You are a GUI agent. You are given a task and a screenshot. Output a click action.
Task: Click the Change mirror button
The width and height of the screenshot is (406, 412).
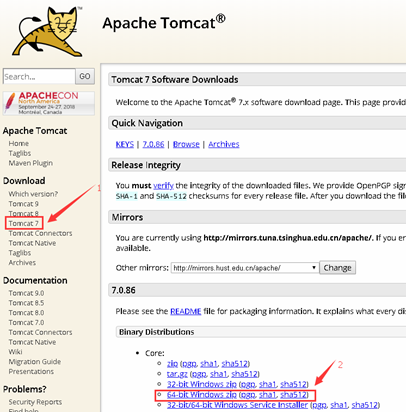[337, 268]
